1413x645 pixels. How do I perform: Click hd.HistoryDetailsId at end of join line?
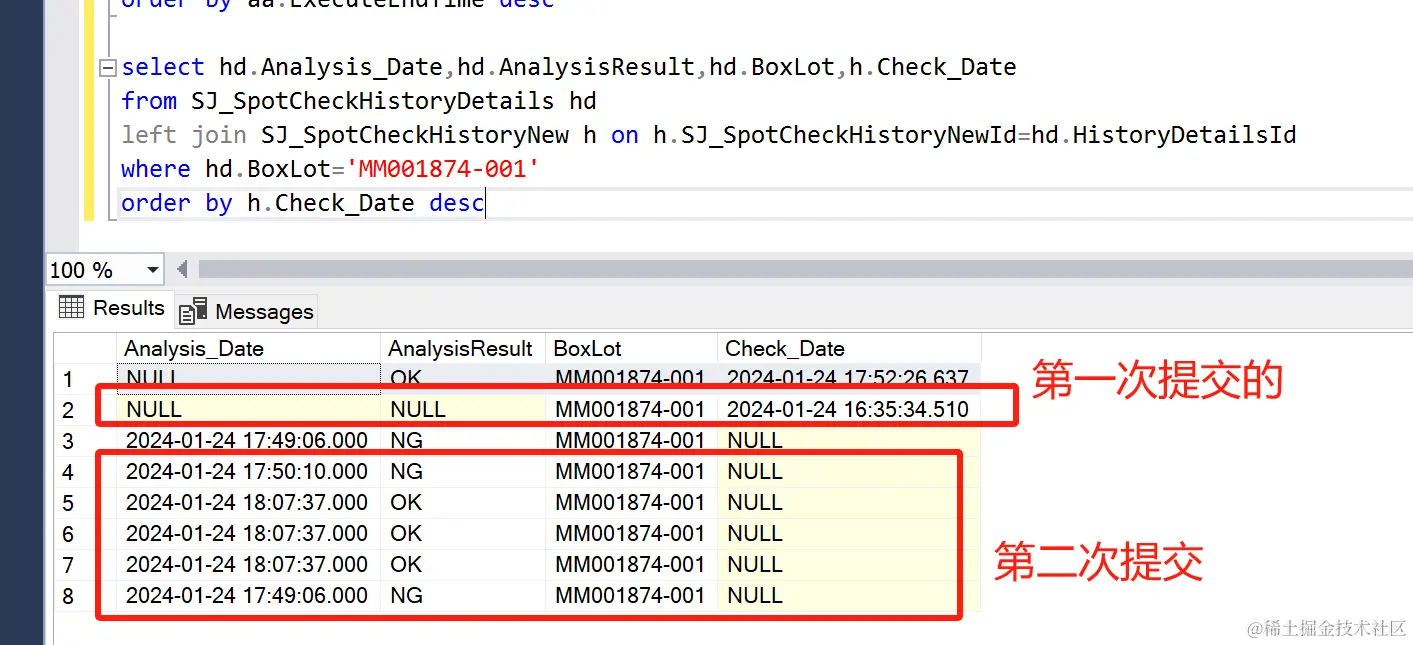click(1164, 135)
